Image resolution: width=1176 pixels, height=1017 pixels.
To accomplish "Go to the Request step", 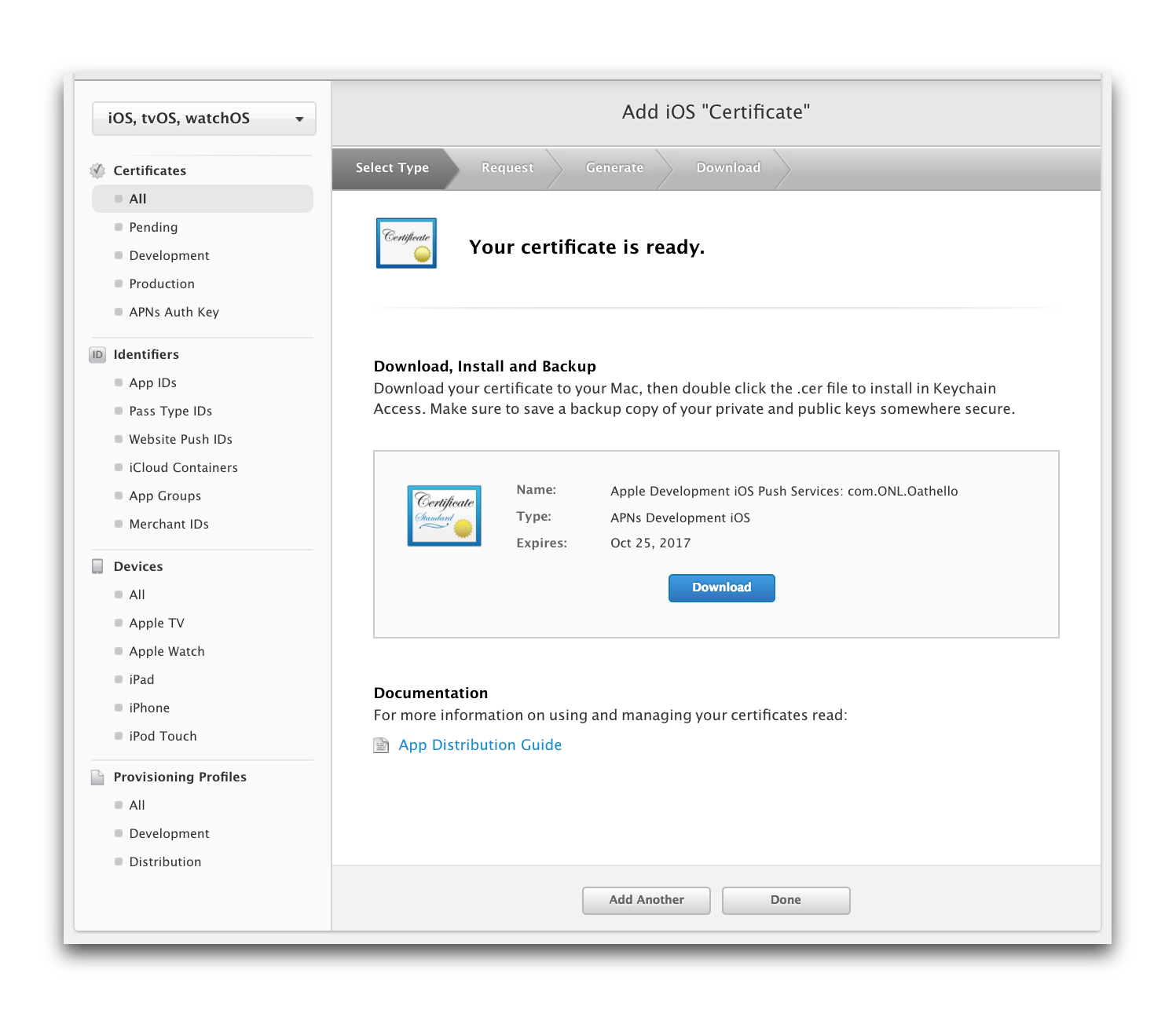I will (x=507, y=168).
